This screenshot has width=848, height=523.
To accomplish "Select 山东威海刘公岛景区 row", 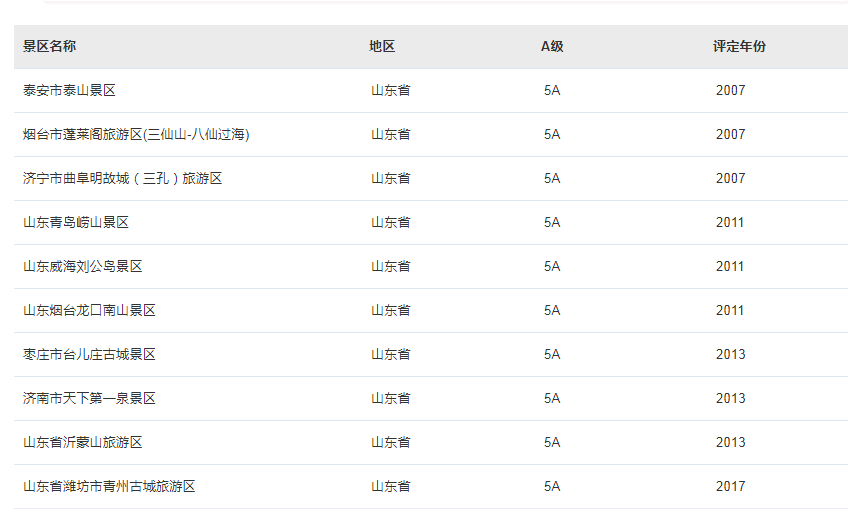I will pos(431,267).
